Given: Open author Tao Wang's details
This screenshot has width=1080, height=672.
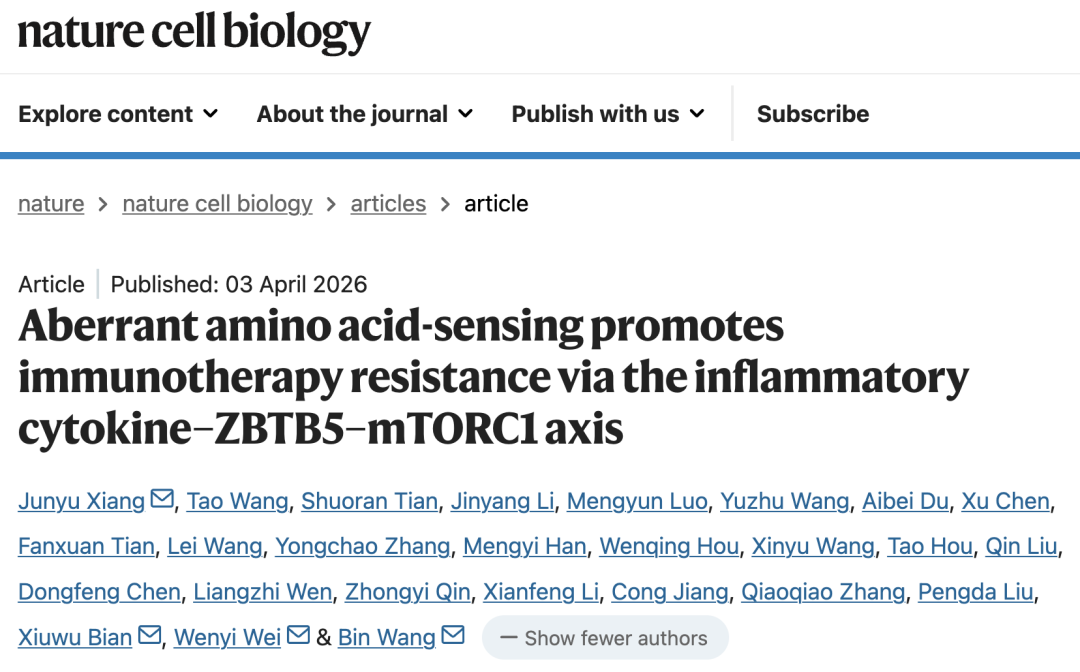Looking at the screenshot, I should click(237, 501).
